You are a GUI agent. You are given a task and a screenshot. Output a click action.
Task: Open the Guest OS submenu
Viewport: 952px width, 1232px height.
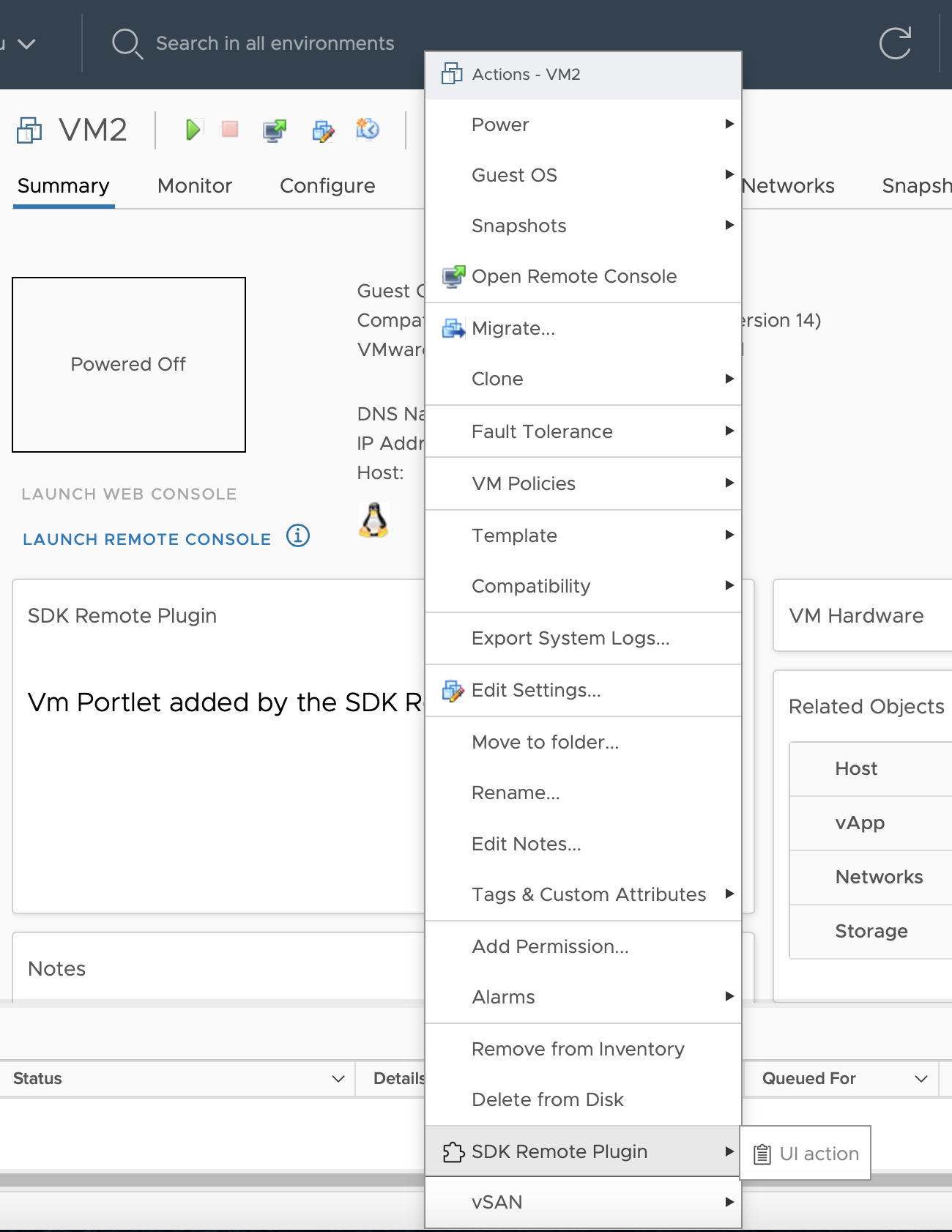pos(583,175)
